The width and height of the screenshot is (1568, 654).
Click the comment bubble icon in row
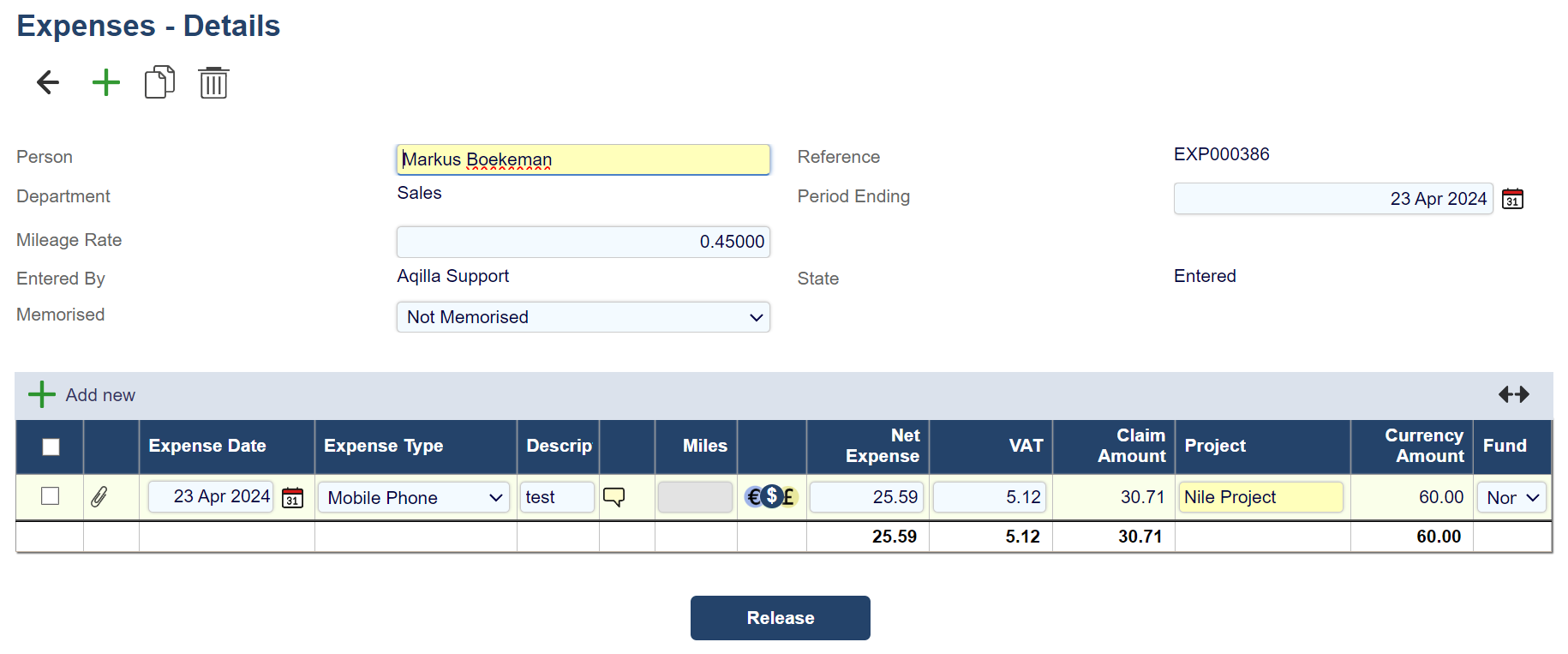point(613,497)
